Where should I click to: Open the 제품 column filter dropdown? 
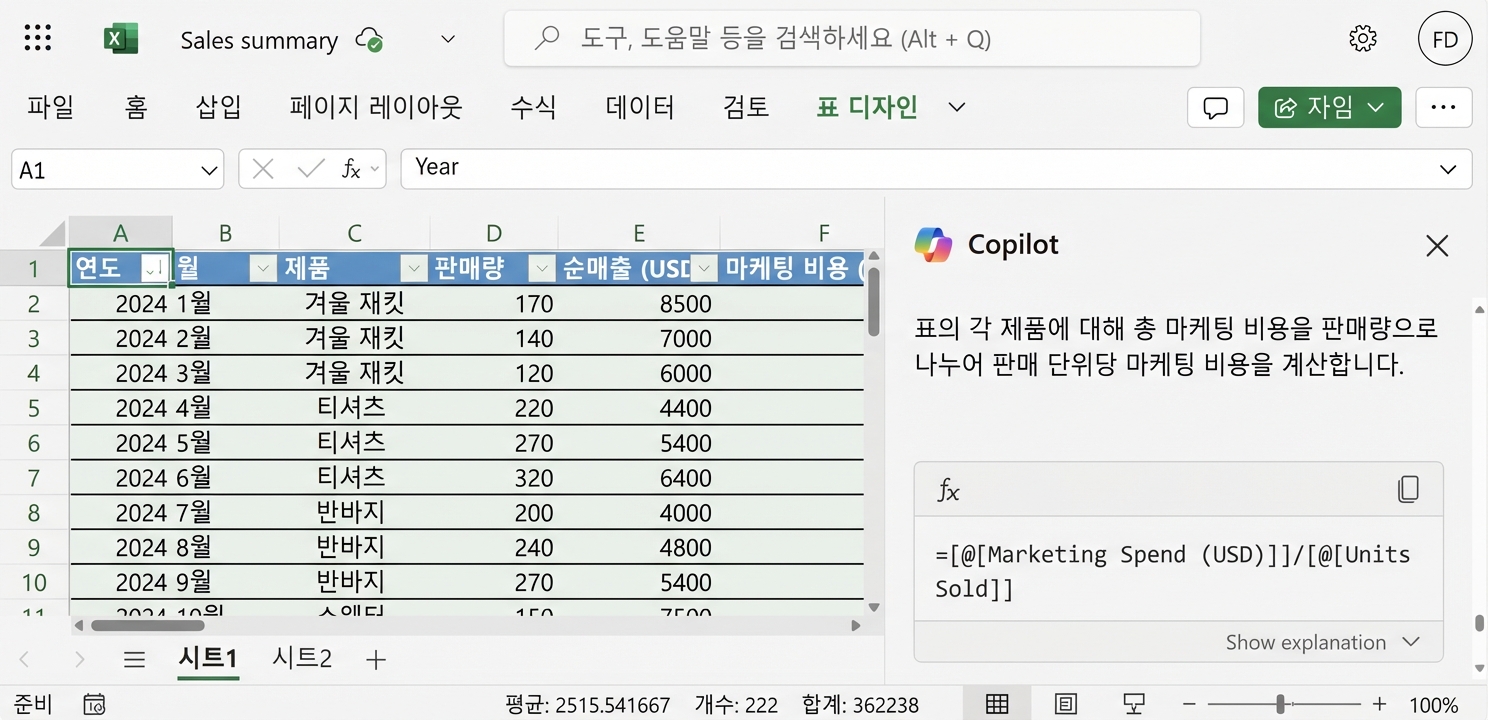413,268
